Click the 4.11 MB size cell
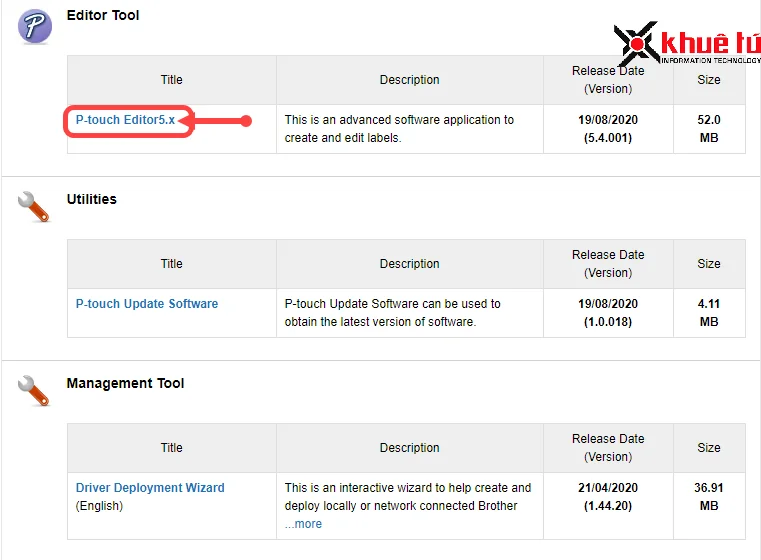 click(709, 313)
